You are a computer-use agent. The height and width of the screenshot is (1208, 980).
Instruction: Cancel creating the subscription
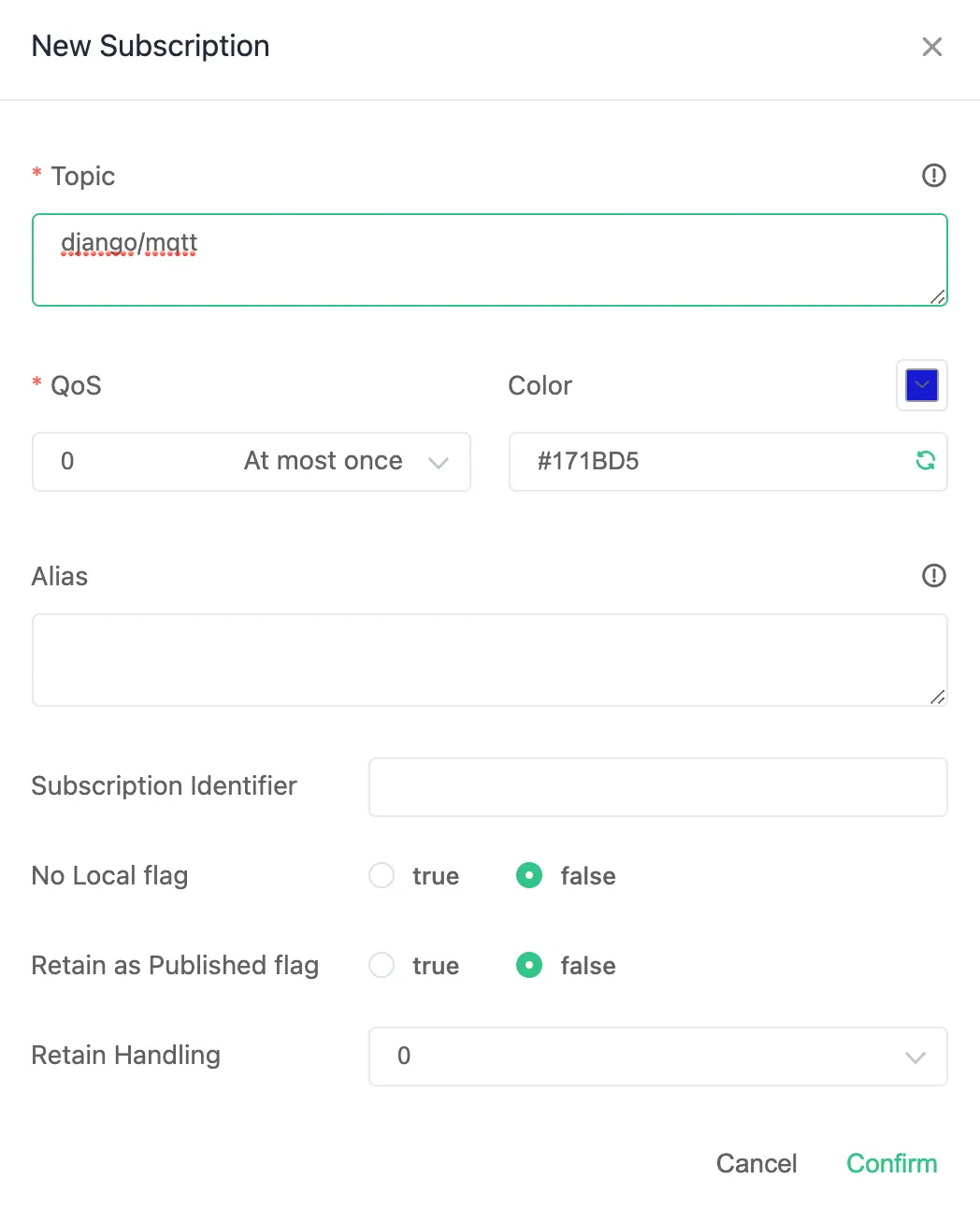pyautogui.click(x=757, y=1163)
